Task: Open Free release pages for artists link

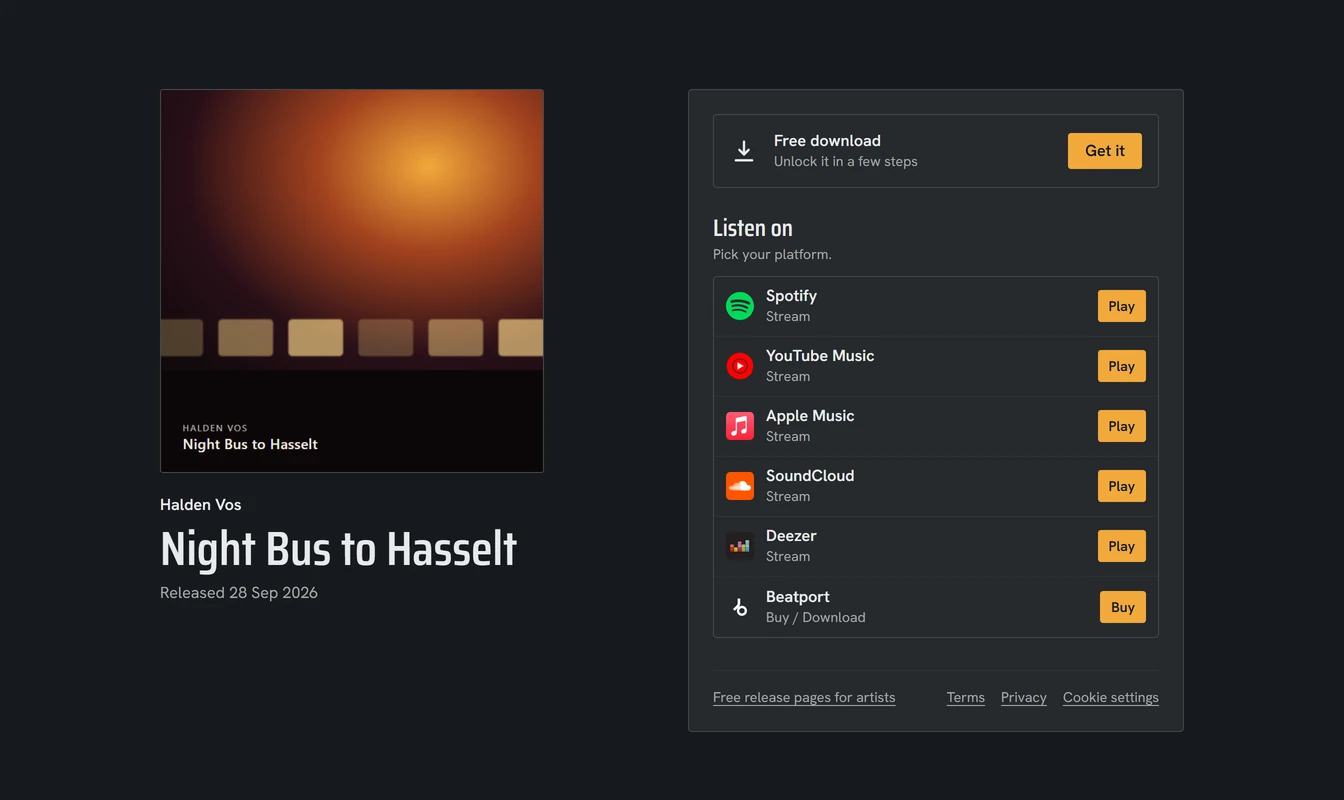Action: (804, 697)
